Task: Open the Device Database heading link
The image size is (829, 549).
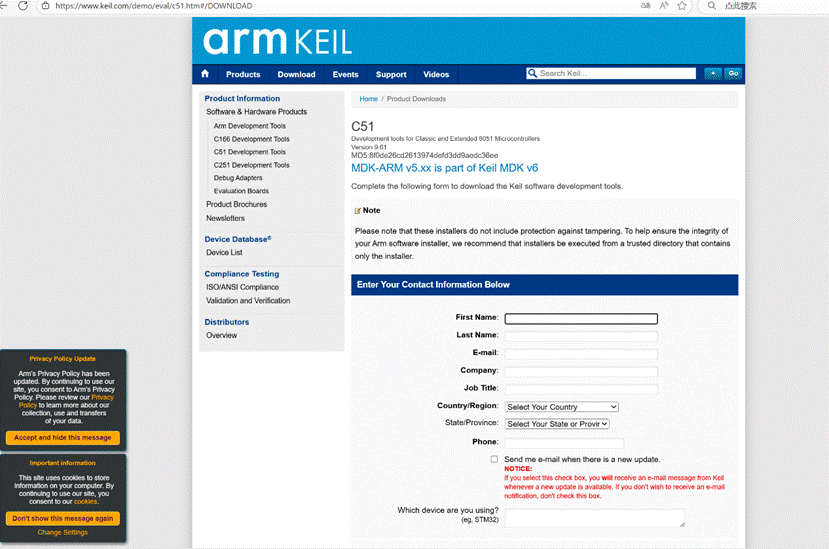Action: pos(237,239)
